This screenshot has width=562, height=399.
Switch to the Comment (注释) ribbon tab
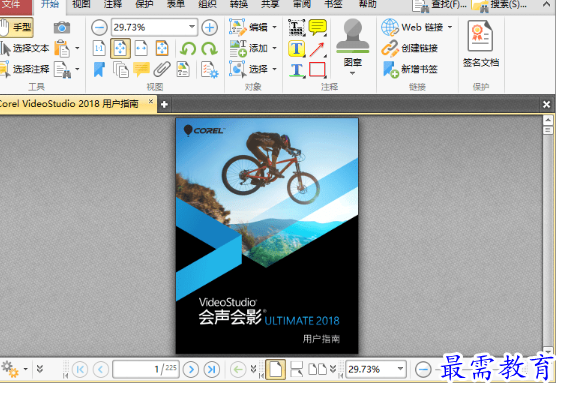pyautogui.click(x=113, y=4)
